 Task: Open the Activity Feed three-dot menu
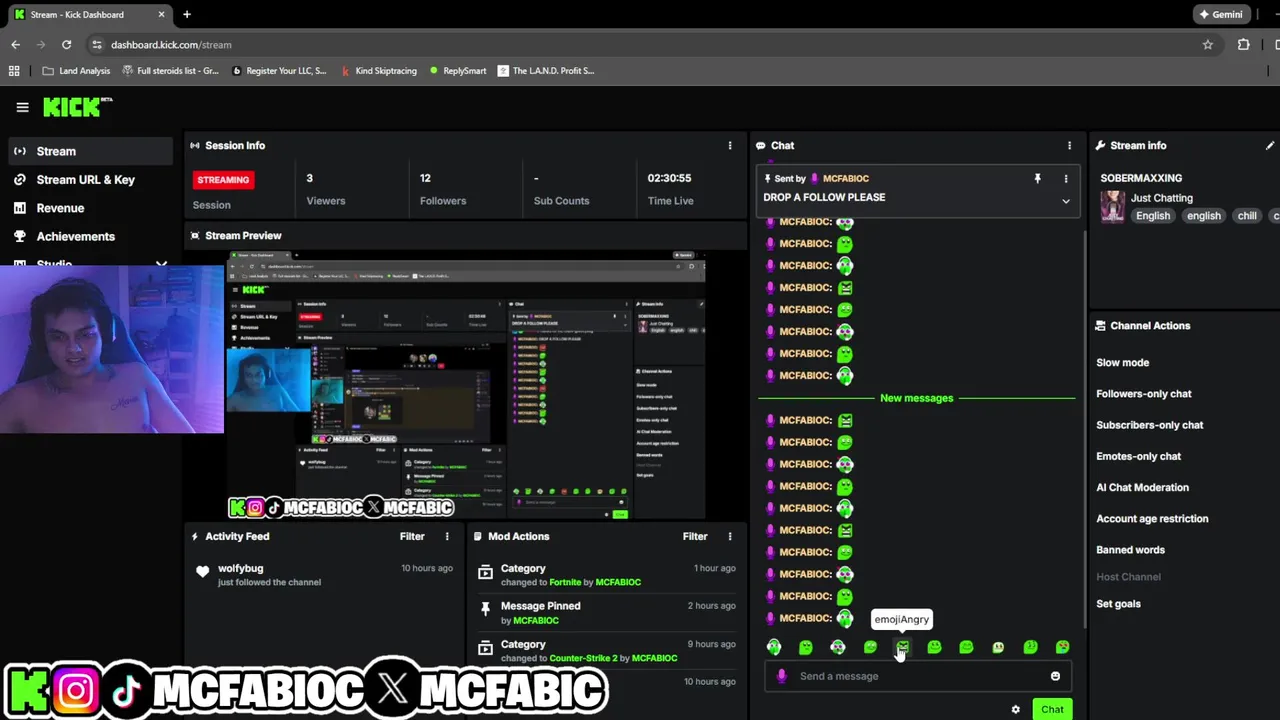click(447, 537)
